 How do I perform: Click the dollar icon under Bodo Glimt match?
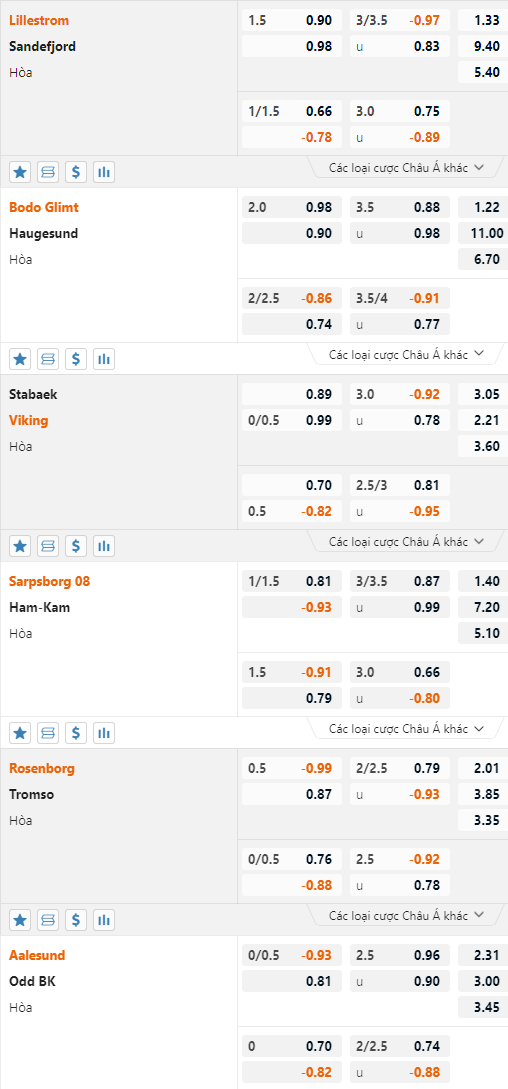(x=76, y=359)
